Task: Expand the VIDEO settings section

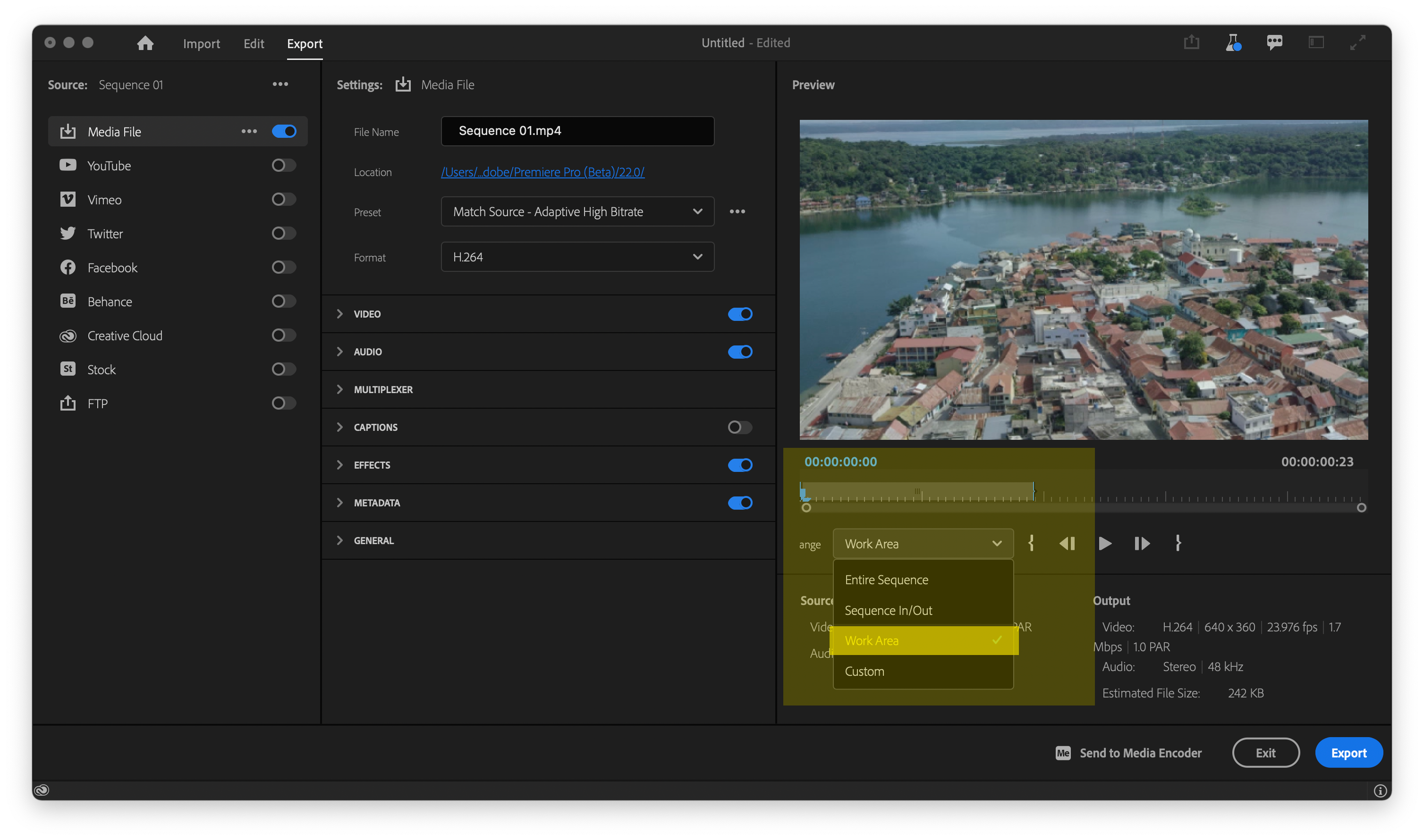Action: tap(340, 314)
